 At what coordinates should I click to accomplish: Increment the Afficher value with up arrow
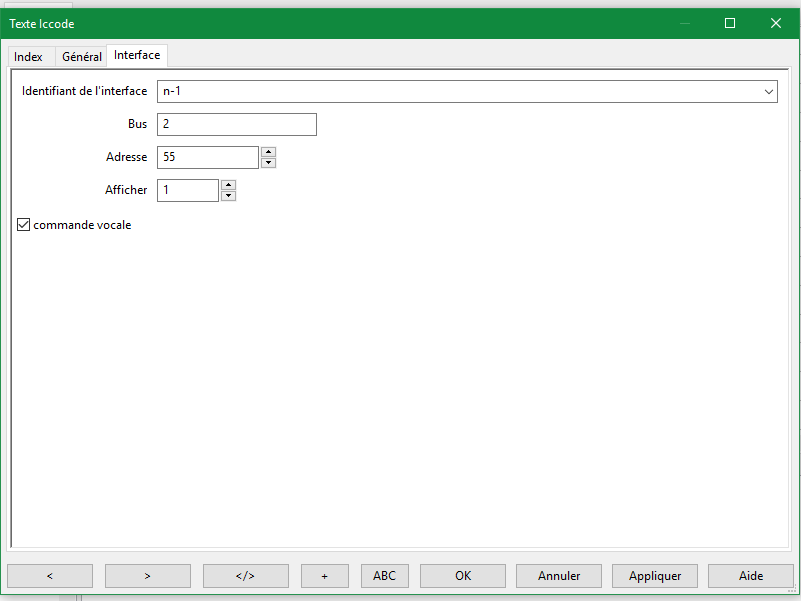tap(228, 185)
